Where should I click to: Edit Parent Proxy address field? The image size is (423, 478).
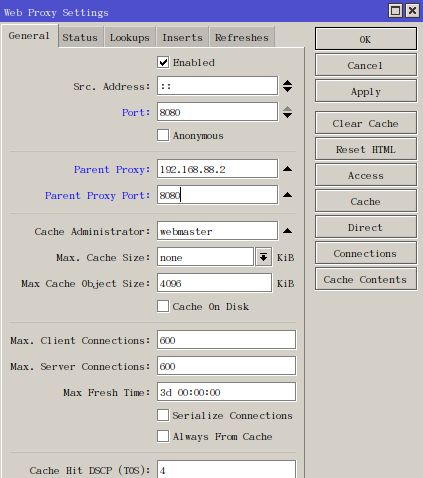(x=217, y=169)
